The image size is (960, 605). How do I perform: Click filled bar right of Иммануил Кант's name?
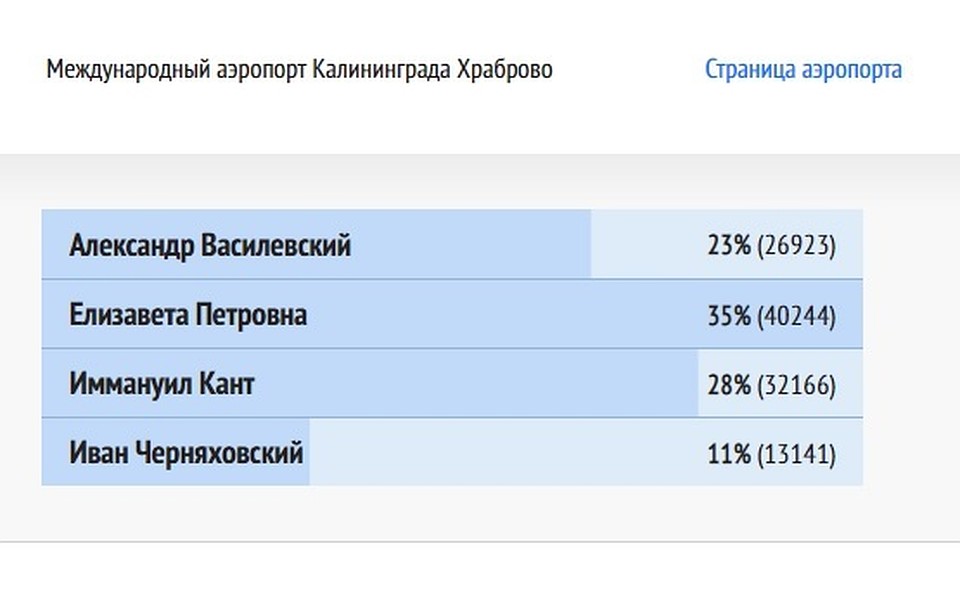click(x=476, y=384)
